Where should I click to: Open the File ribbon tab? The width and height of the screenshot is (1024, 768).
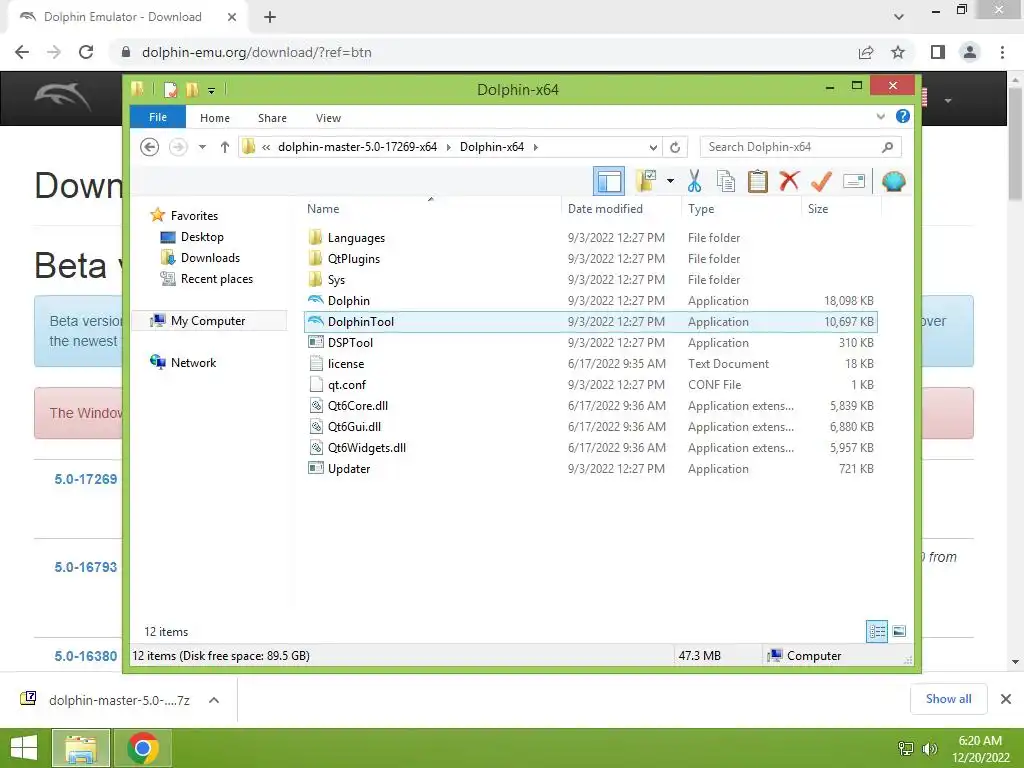pyautogui.click(x=158, y=118)
